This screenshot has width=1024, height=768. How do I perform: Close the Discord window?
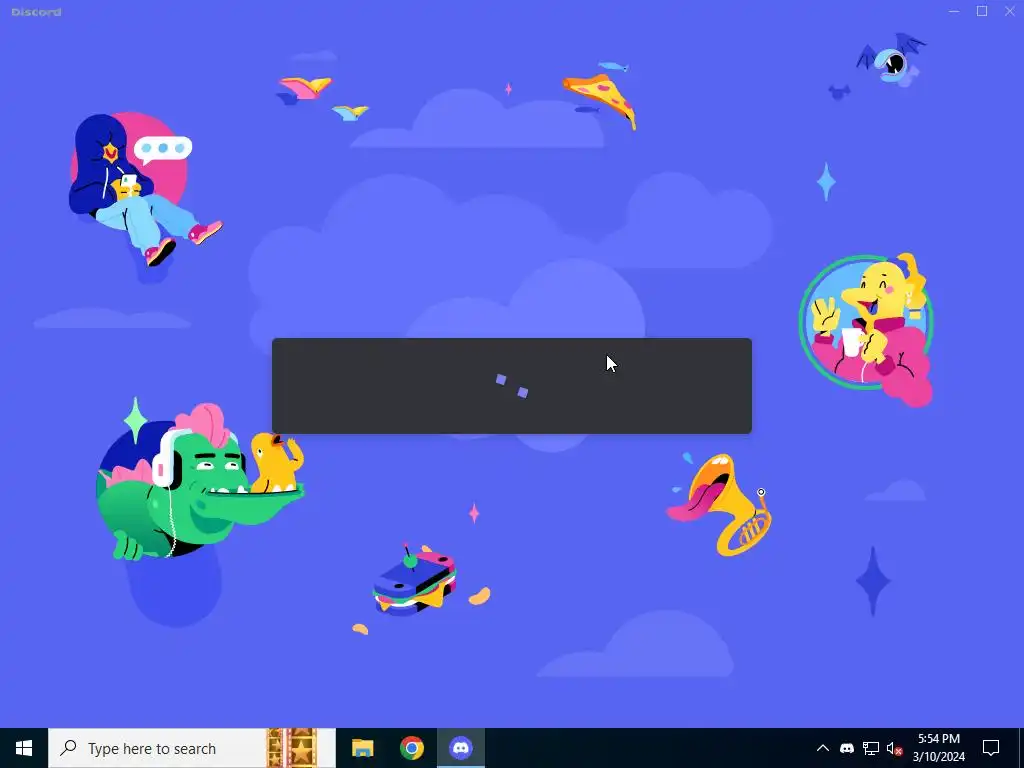click(x=1010, y=11)
